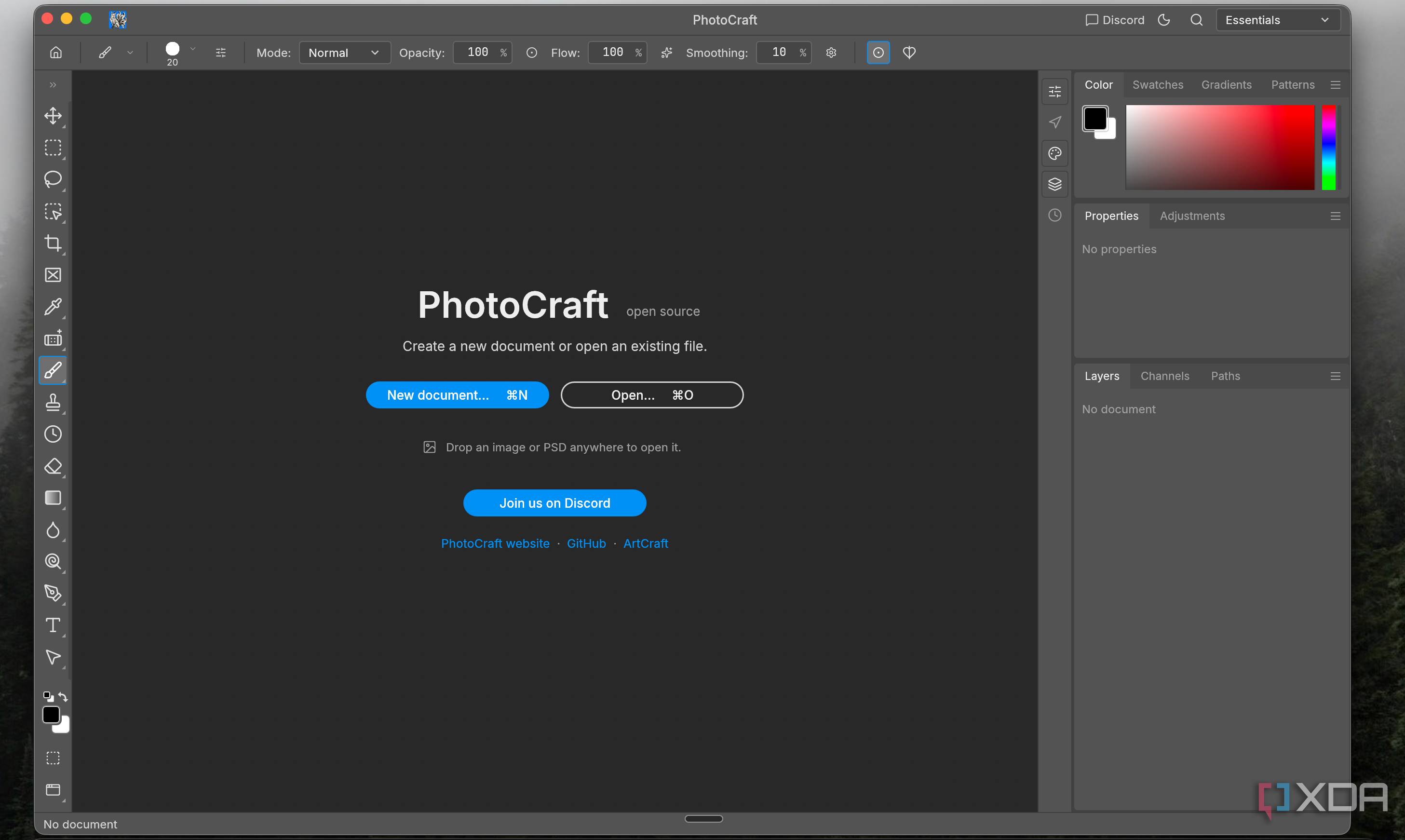This screenshot has height=840, width=1405.
Task: Select the Clone Stamp tool
Action: (53, 403)
